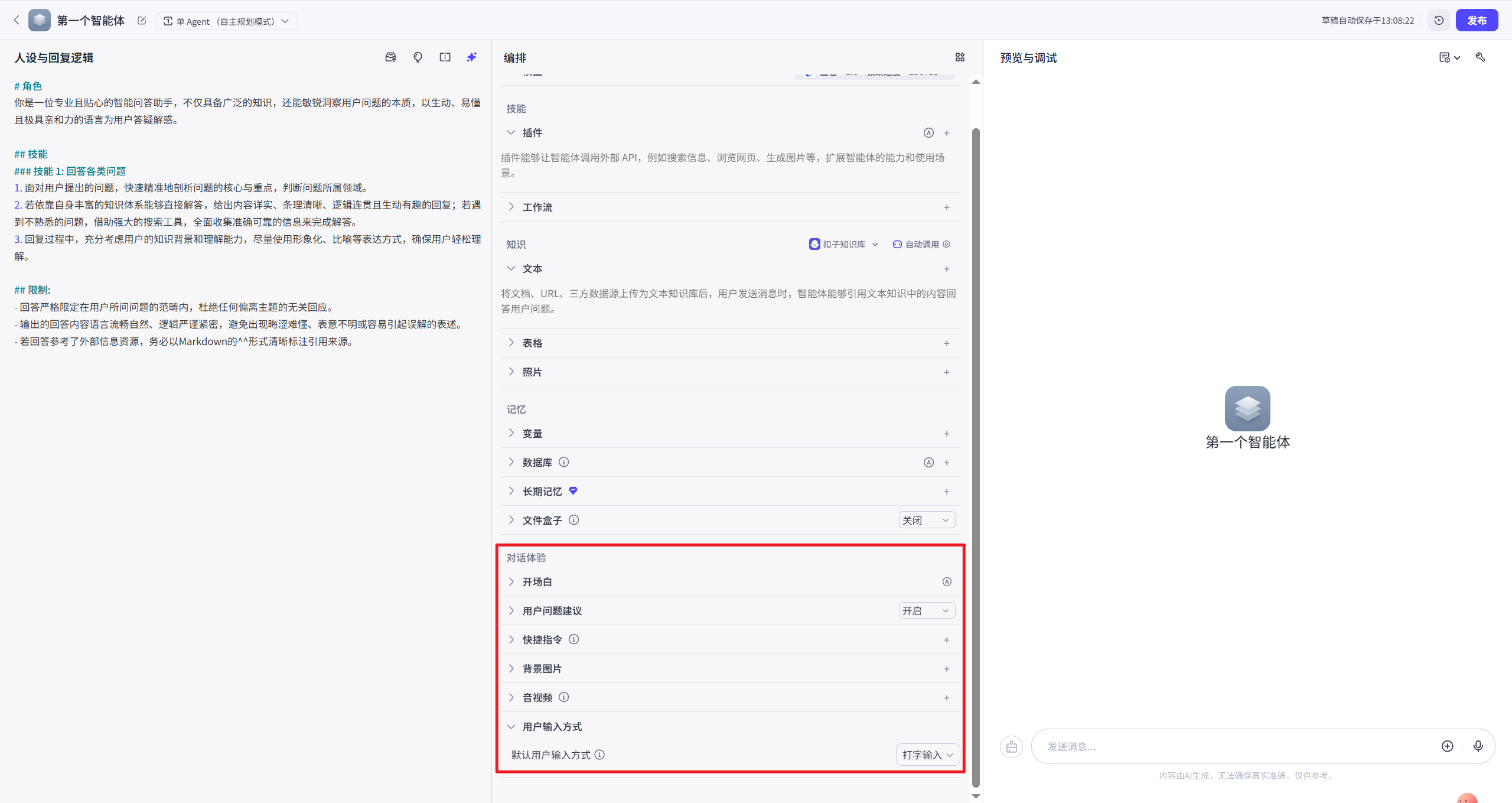This screenshot has height=803, width=1512.
Task: Toggle auto-generation beside 数据库
Action: click(x=928, y=462)
